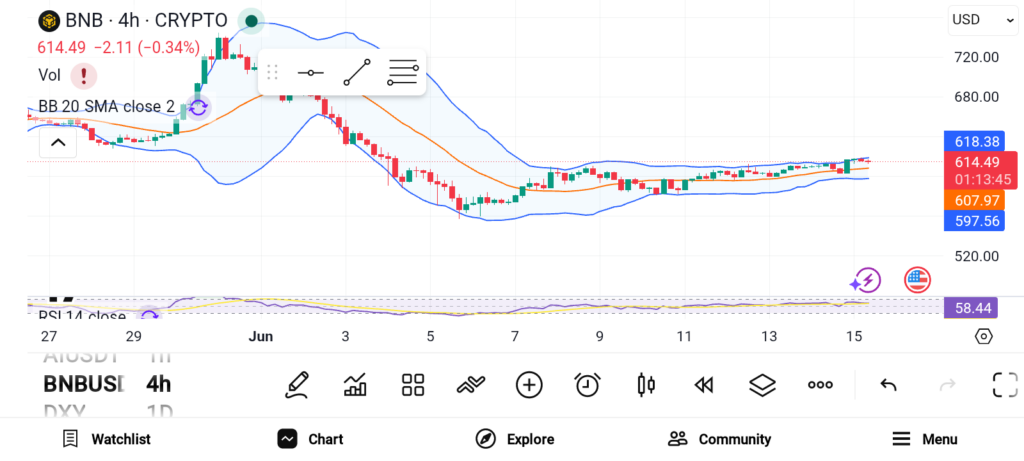Click the orange 607.97 basis price label
The image size is (1024, 461).
(974, 200)
